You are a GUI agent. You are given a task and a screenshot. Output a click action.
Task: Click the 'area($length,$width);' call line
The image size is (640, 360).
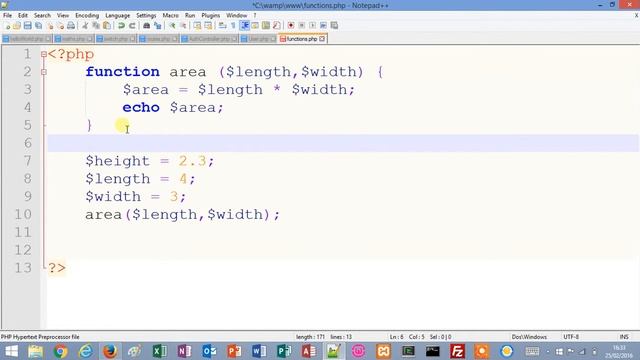tap(182, 214)
